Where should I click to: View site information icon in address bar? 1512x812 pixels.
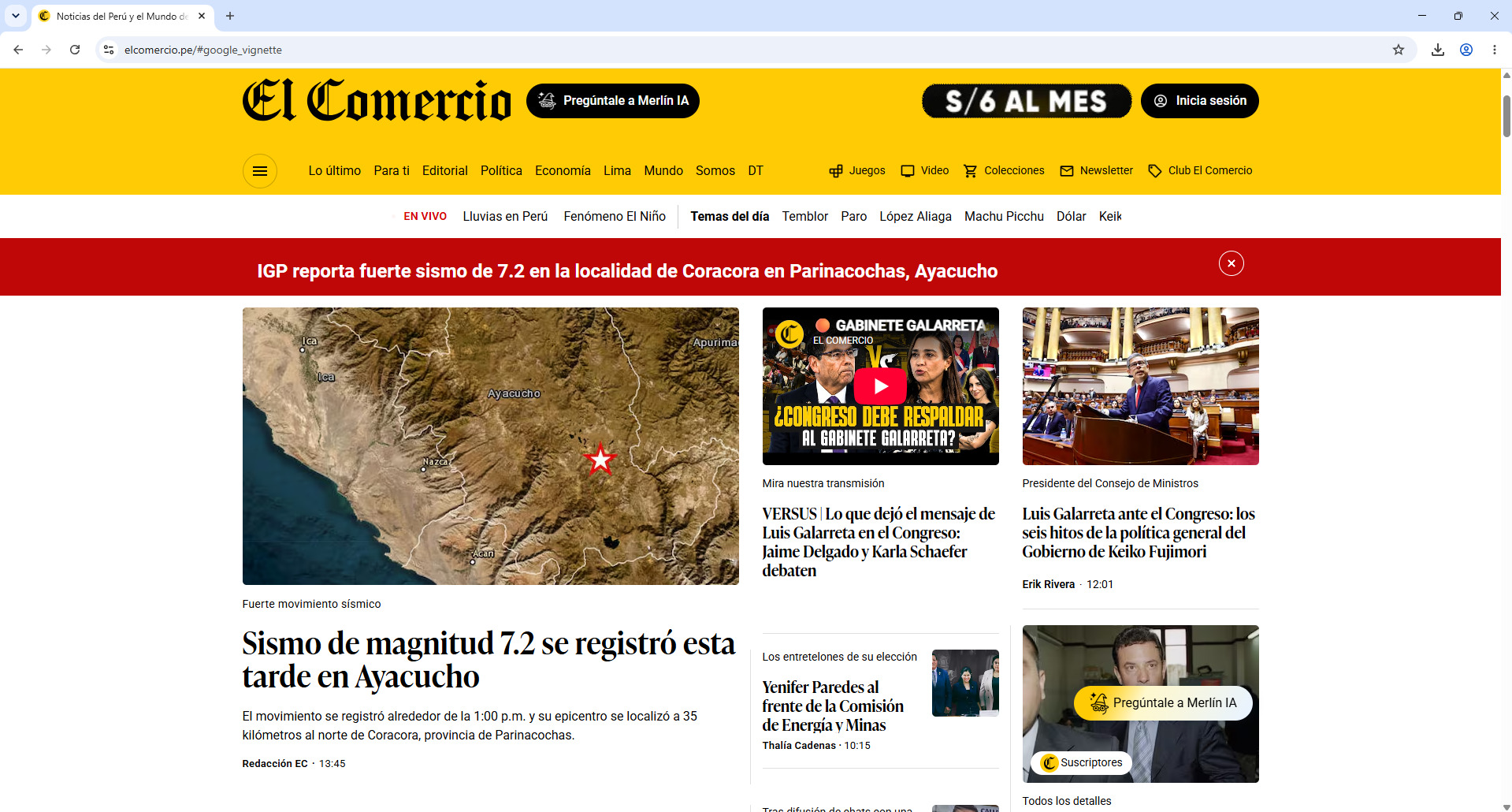point(109,50)
